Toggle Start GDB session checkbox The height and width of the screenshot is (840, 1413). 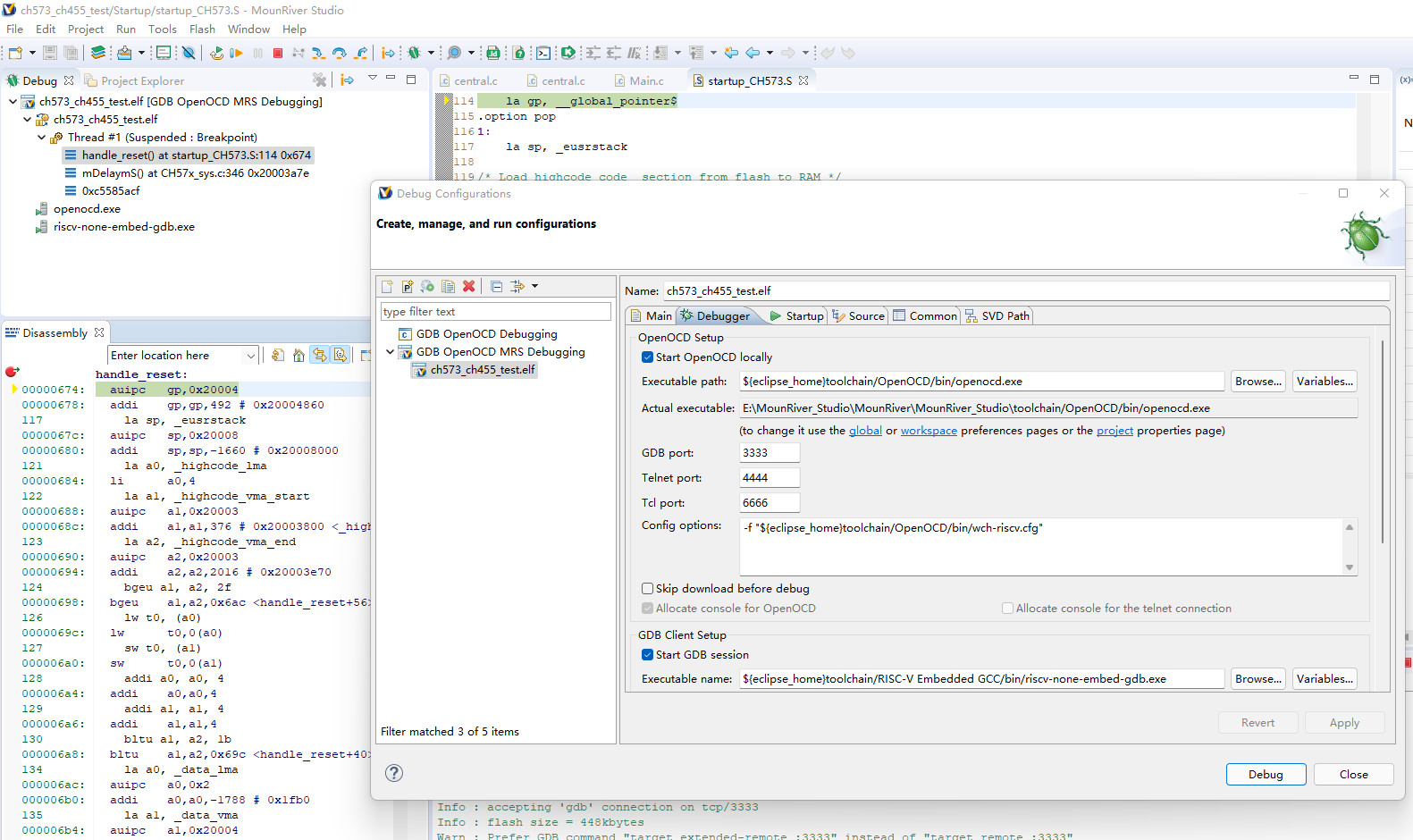tap(648, 655)
